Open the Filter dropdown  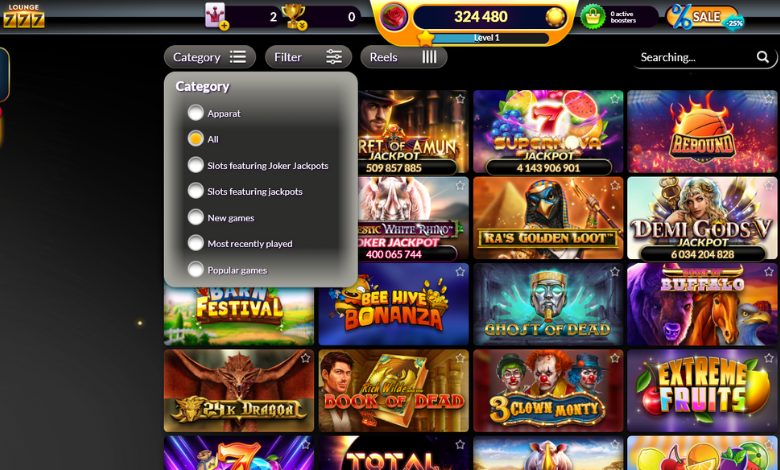tap(308, 57)
